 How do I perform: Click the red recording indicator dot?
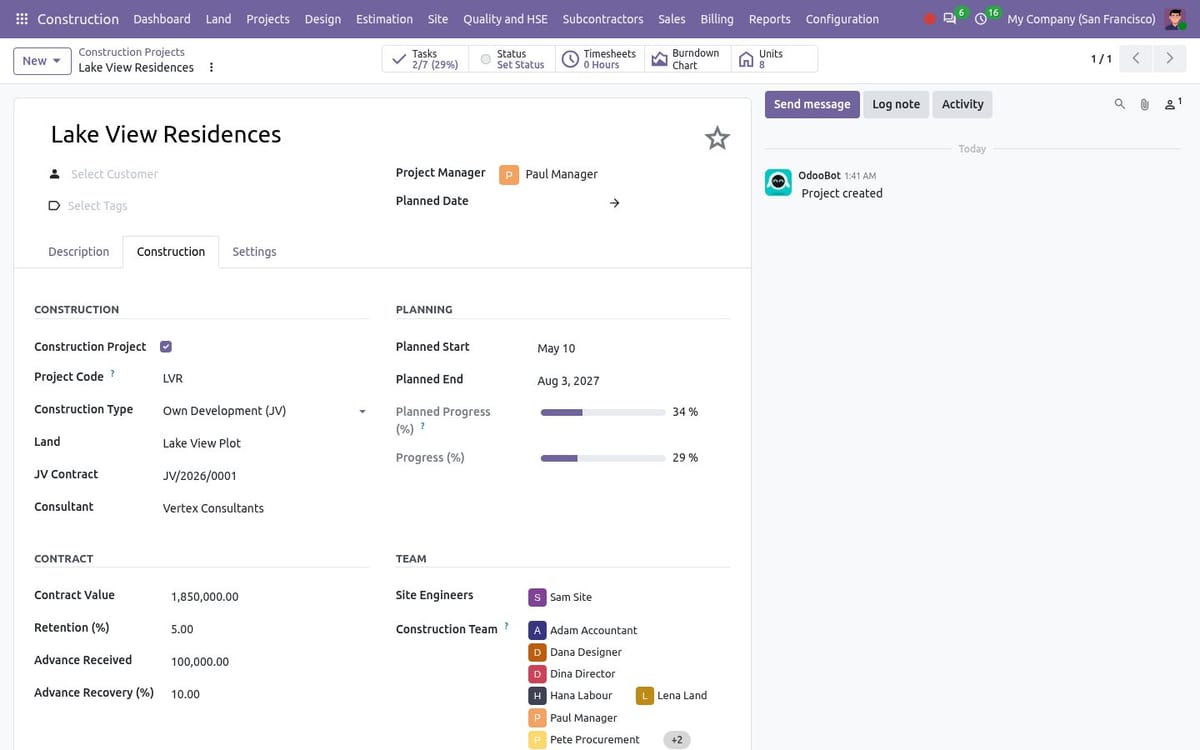930,19
